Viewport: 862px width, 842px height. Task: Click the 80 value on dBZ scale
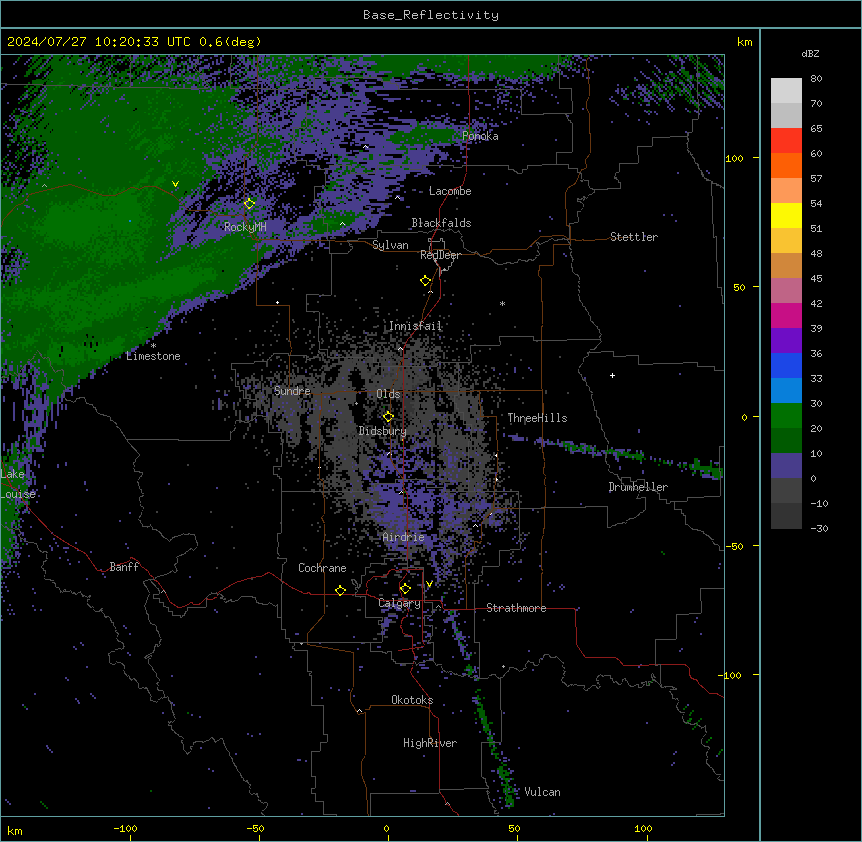click(x=816, y=79)
